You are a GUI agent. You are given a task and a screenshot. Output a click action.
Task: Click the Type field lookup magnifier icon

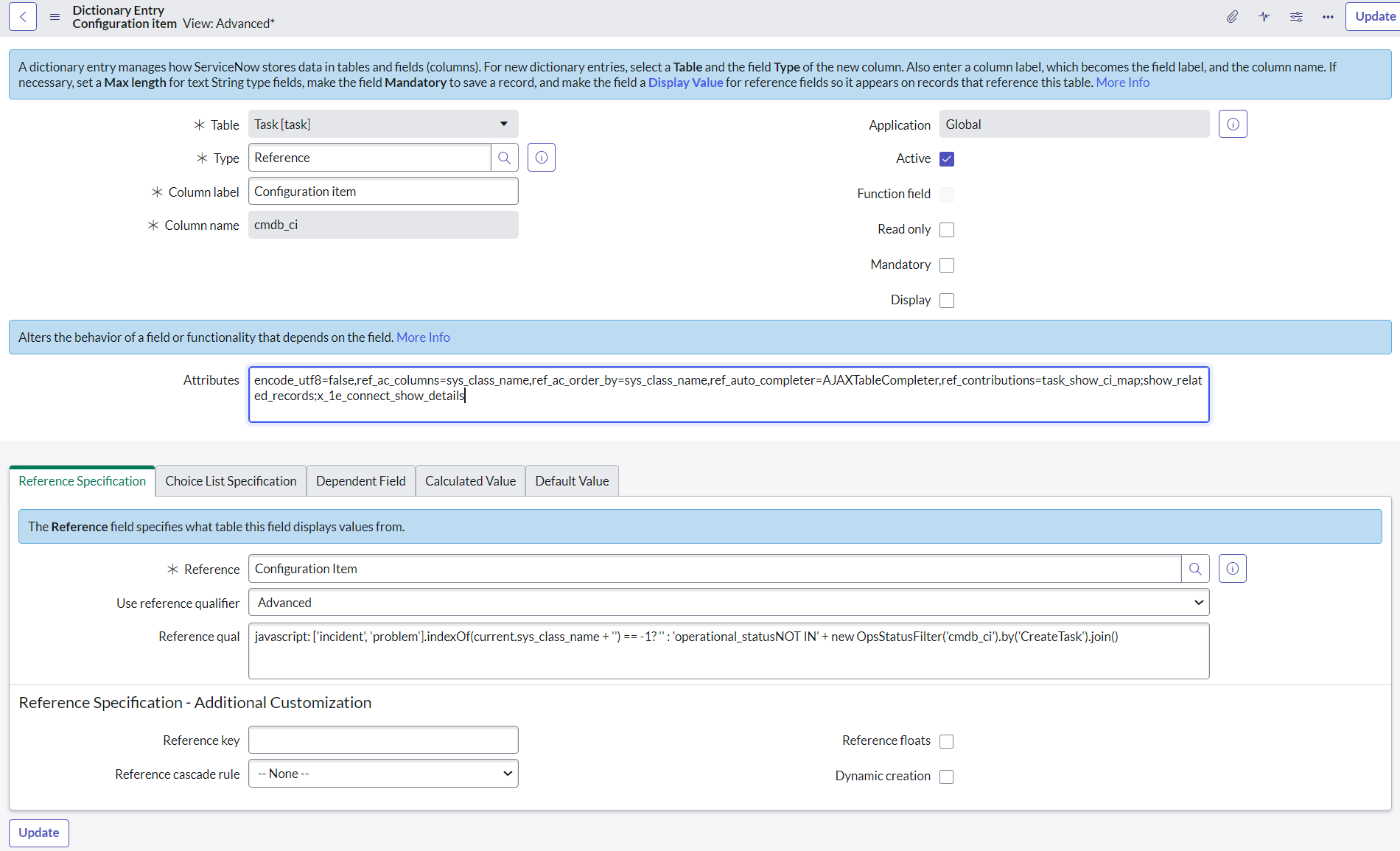pyautogui.click(x=504, y=158)
